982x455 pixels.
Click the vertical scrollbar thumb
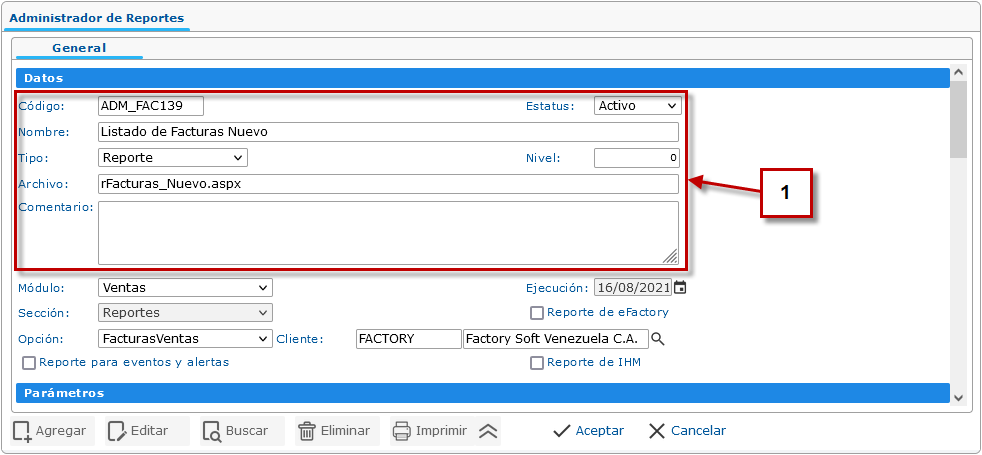[958, 120]
